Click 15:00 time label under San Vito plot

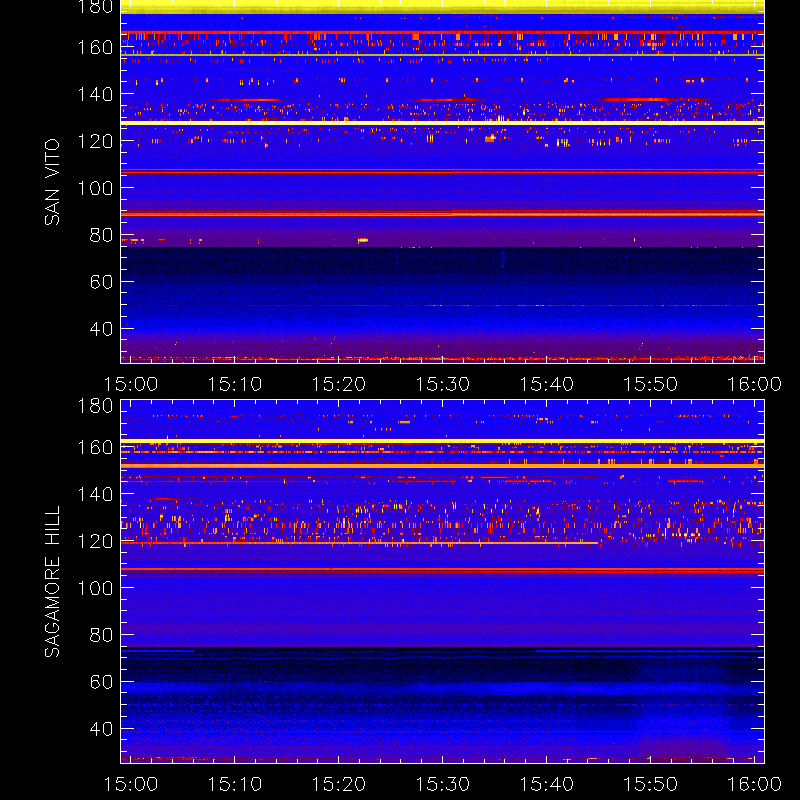[131, 384]
